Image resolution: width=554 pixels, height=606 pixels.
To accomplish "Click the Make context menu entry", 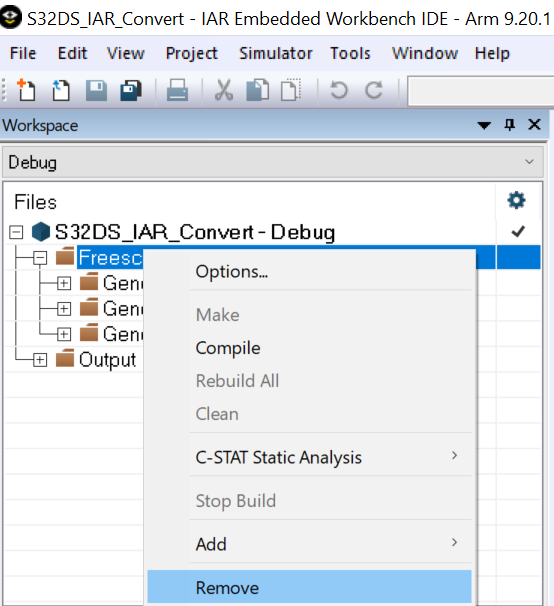I will (x=309, y=315).
